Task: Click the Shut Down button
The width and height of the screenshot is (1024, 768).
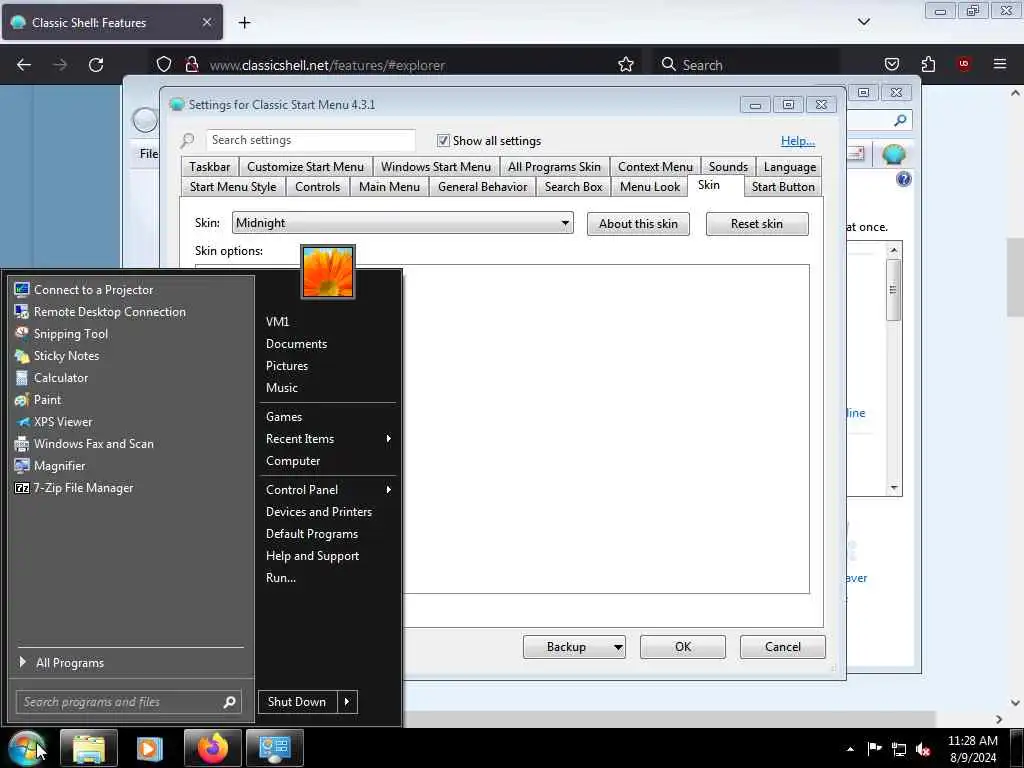Action: [298, 702]
